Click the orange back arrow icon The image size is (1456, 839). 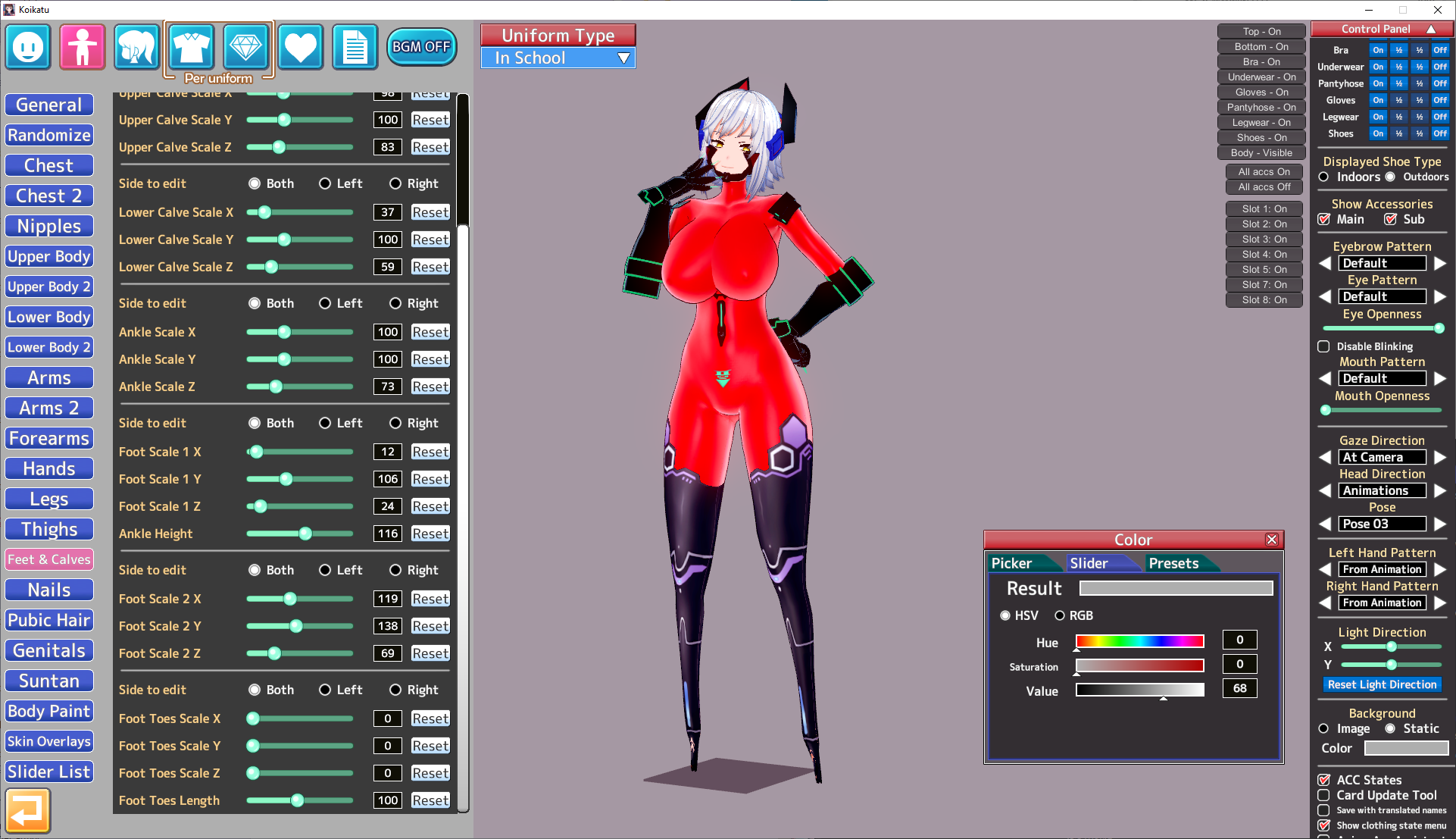pos(28,810)
